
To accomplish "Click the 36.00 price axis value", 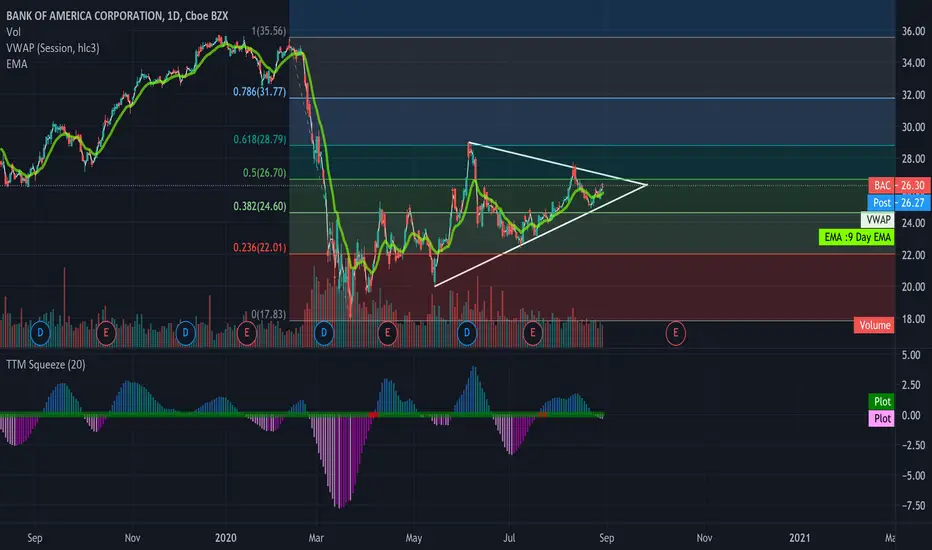I will pyautogui.click(x=914, y=32).
